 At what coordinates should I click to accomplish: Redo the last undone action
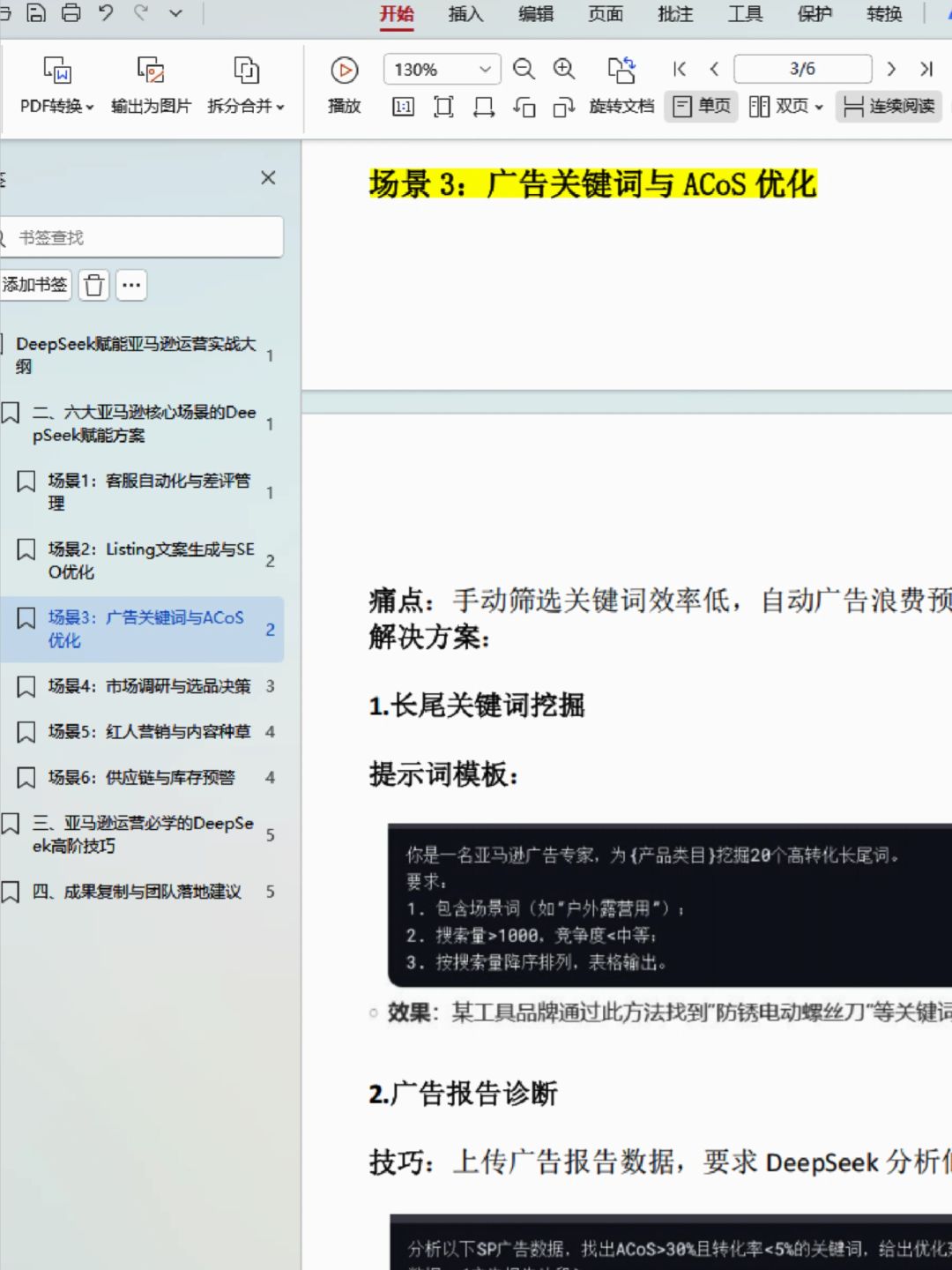pyautogui.click(x=141, y=13)
